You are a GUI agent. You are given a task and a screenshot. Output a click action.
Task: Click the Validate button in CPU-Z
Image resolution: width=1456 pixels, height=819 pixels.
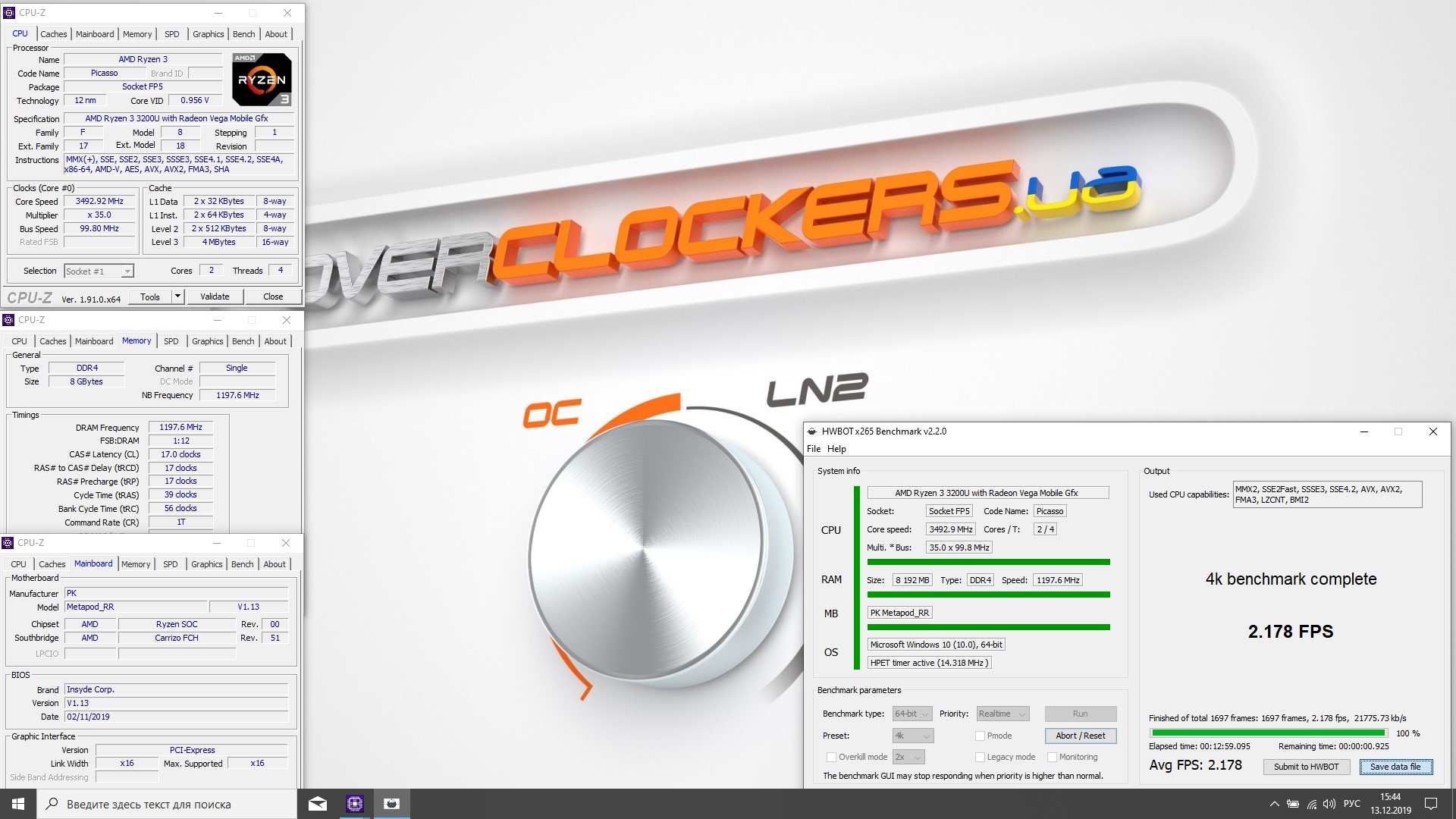tap(215, 297)
